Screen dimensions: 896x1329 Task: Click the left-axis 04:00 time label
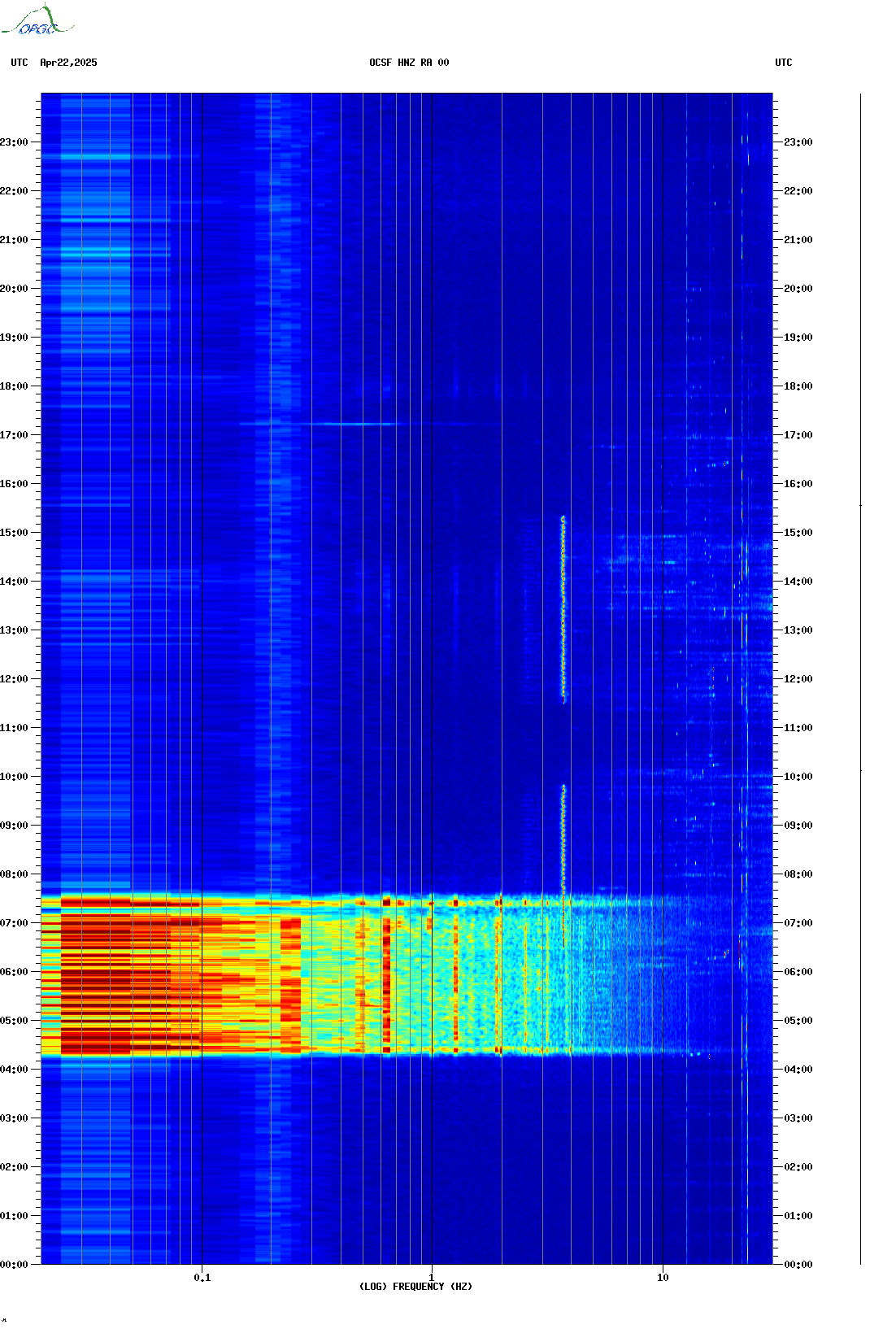[x=14, y=1070]
